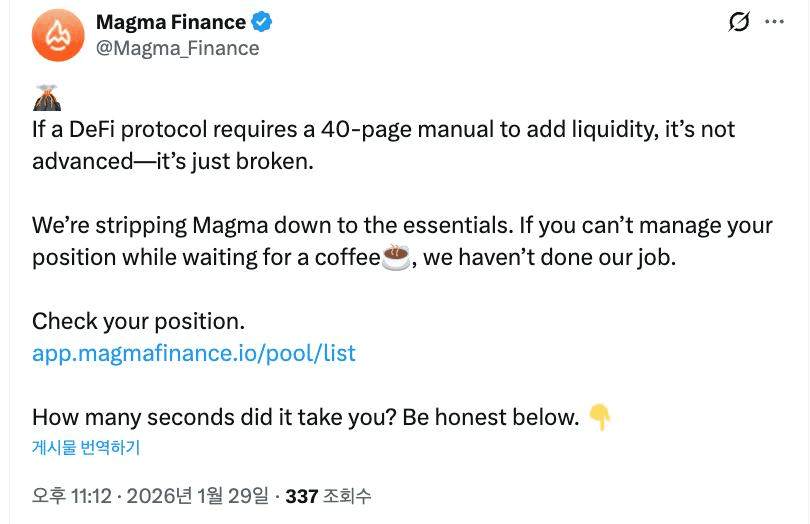810x524 pixels.
Task: Click the volcano emoji above the post text
Action: [x=46, y=98]
